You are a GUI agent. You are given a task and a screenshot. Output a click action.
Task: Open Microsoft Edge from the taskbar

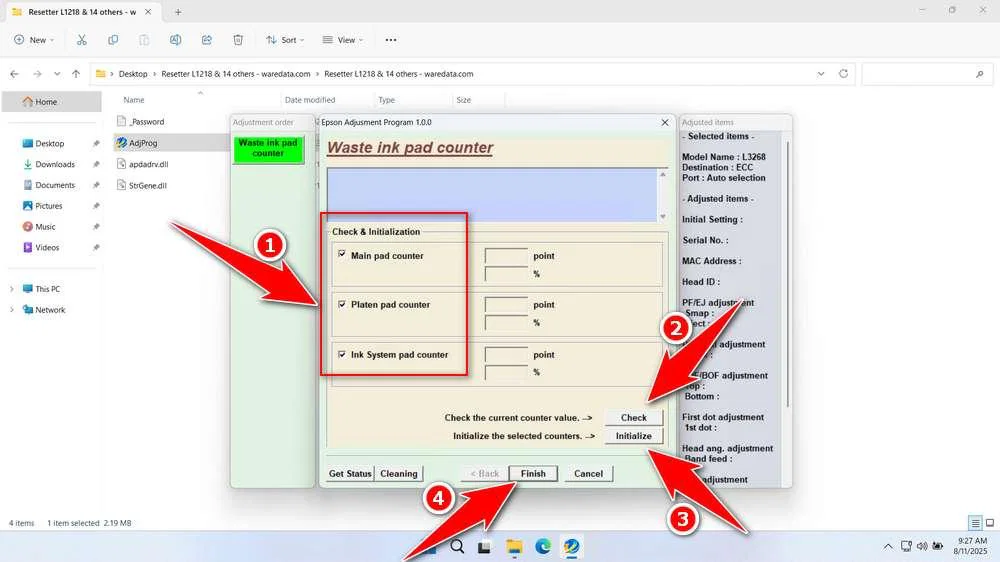542,546
